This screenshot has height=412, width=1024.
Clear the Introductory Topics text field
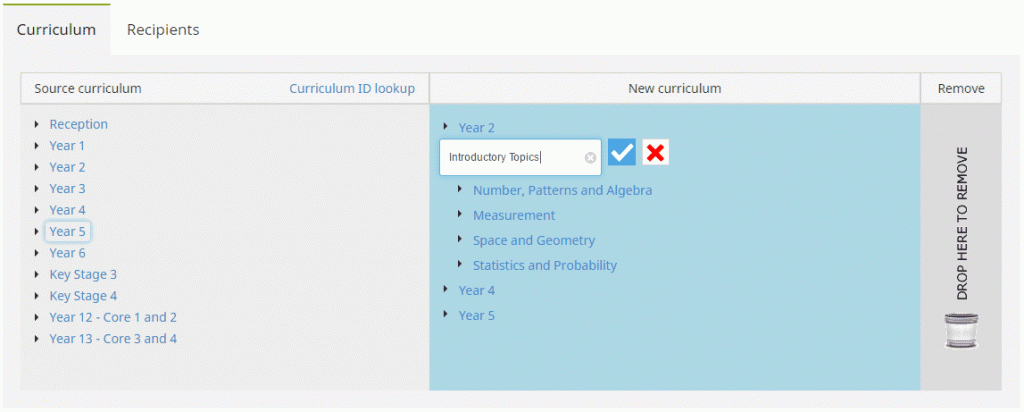pyautogui.click(x=590, y=157)
